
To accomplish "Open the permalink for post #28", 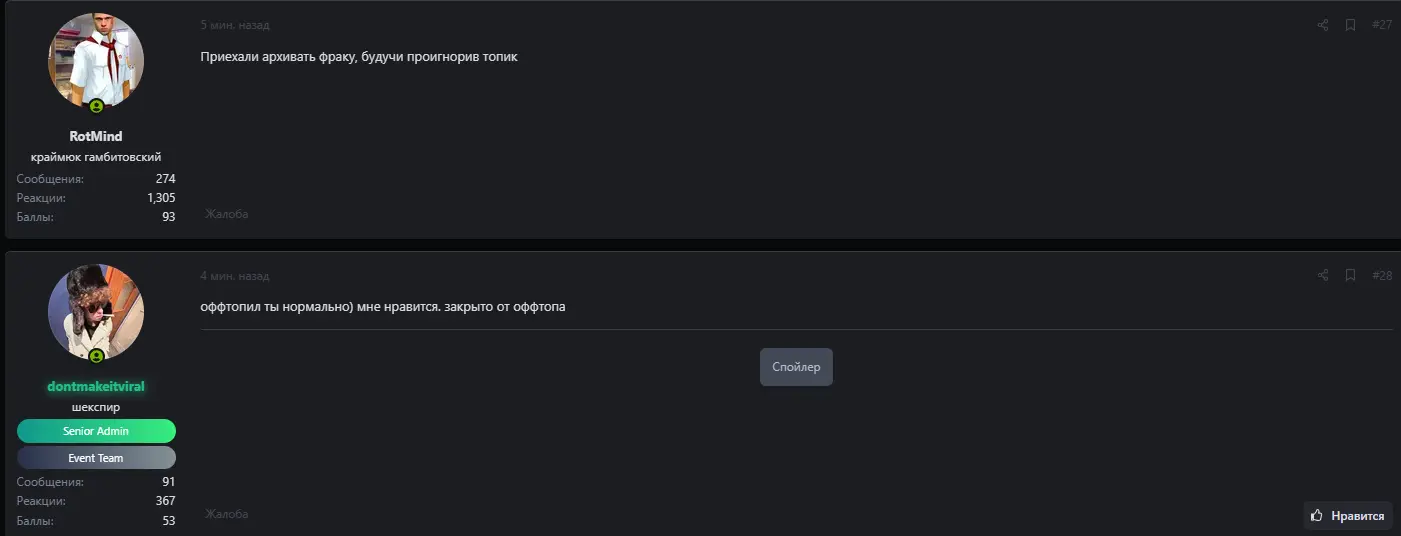I will pyautogui.click(x=1381, y=275).
